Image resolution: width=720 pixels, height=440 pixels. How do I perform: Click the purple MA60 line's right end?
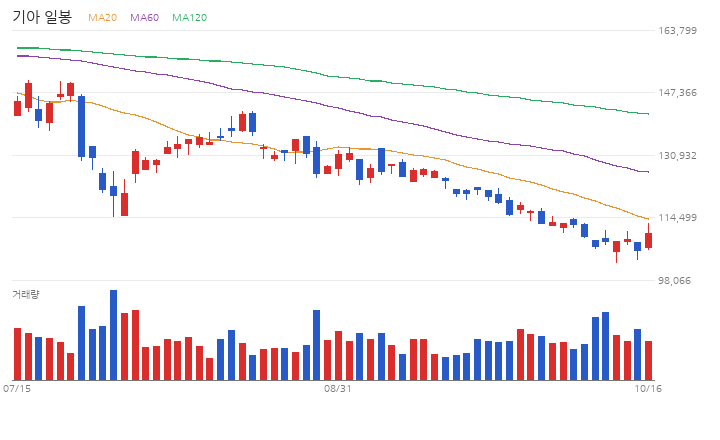[x=648, y=172]
